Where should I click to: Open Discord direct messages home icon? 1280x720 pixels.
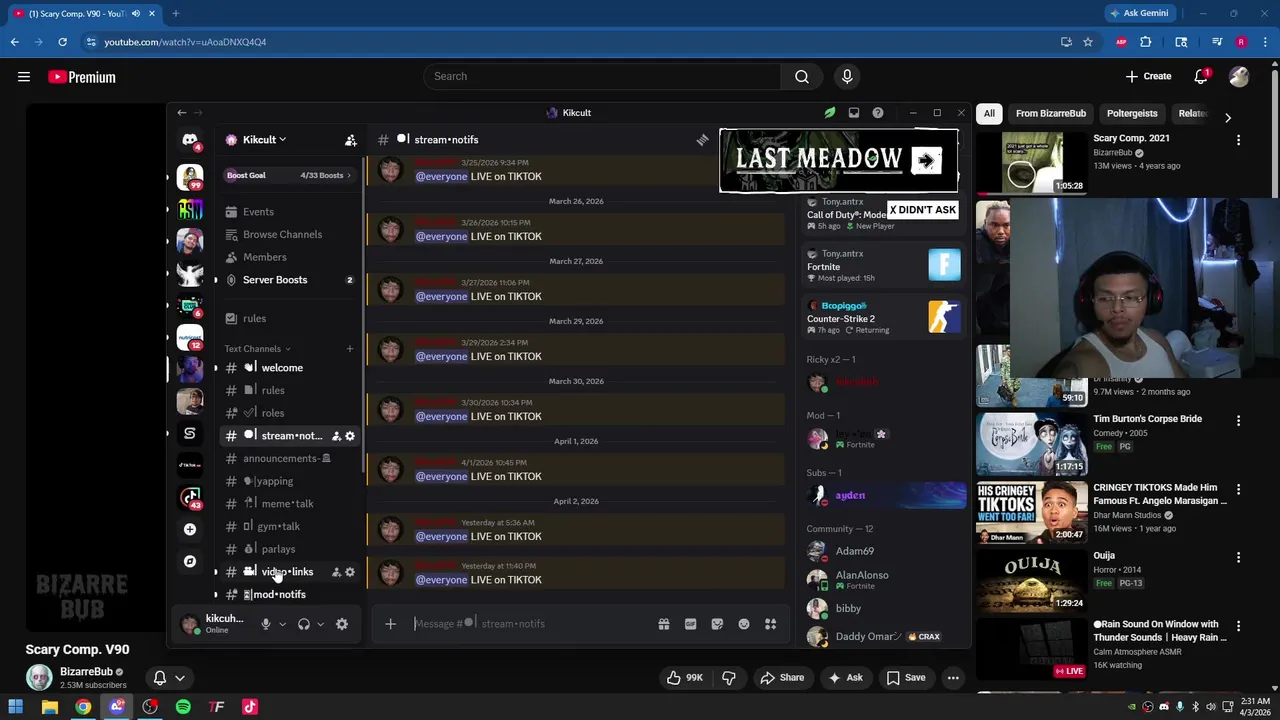pos(190,140)
